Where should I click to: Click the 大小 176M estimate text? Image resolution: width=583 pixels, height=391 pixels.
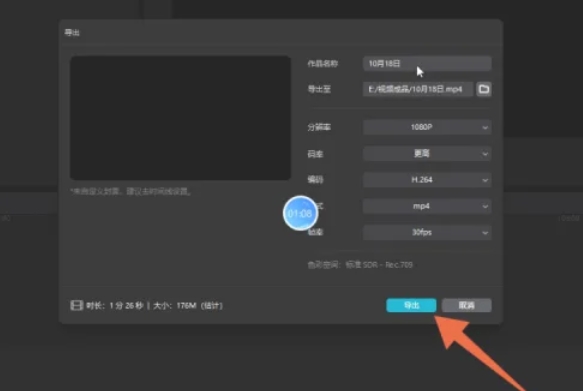(188, 306)
